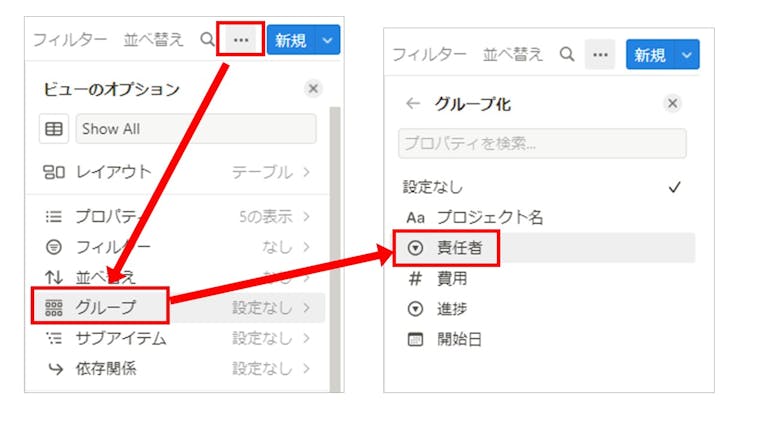Expand chevron on サブアイテム row
768x432 pixels.
tap(307, 338)
